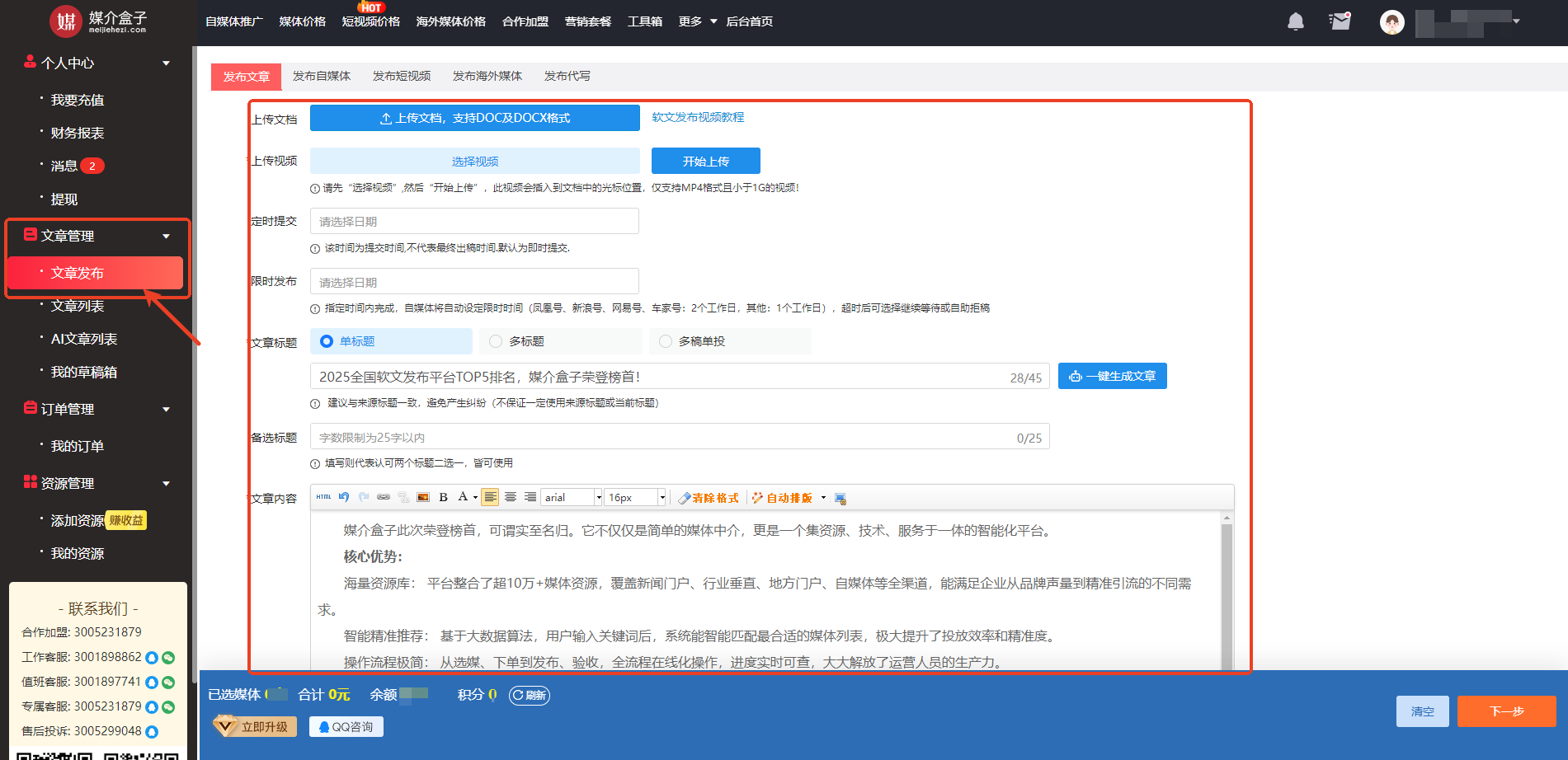Click the article content vertical scrollbar
The width and height of the screenshot is (1568, 760).
1227,593
